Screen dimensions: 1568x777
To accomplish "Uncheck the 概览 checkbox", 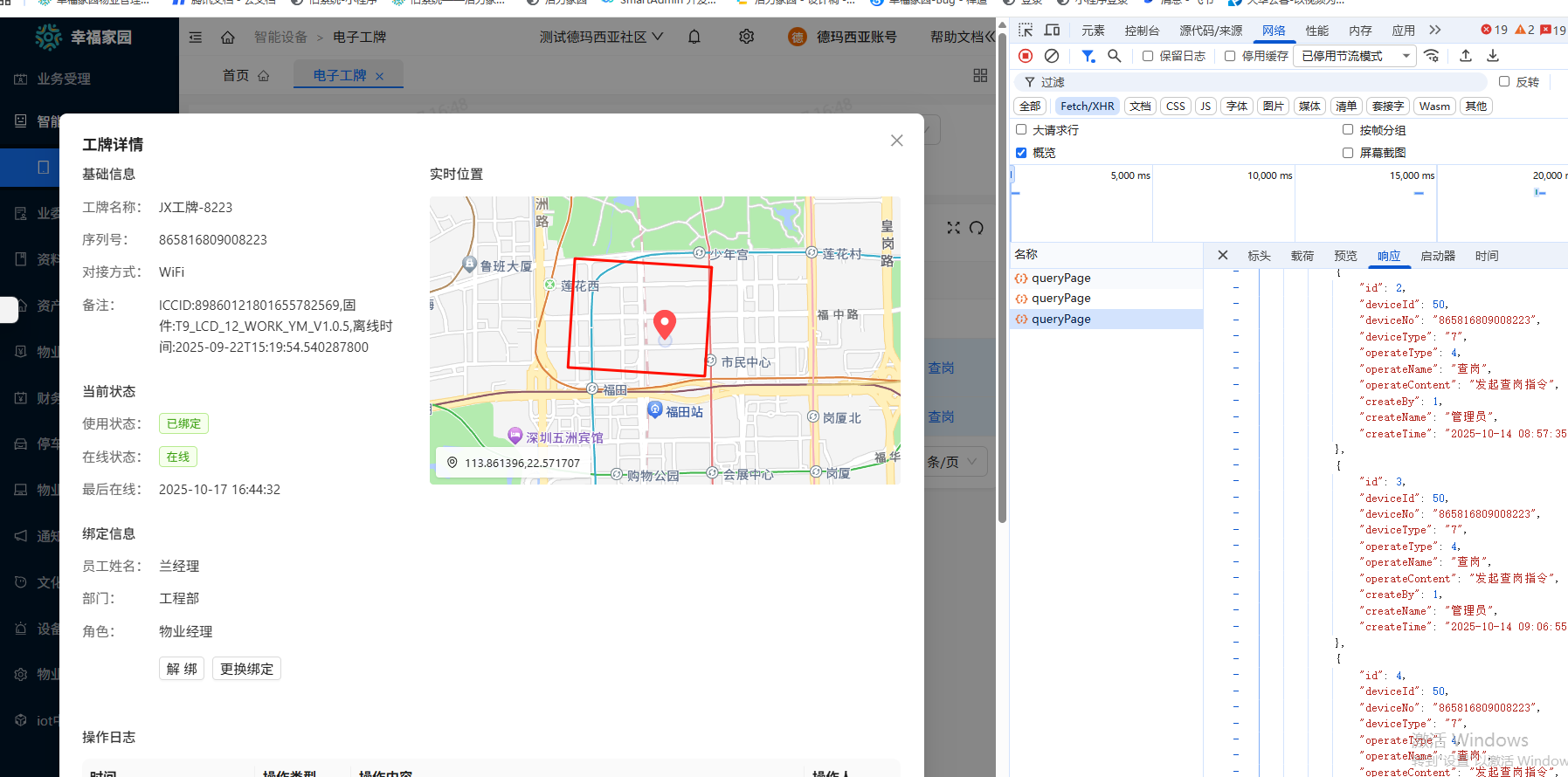I will (1021, 153).
